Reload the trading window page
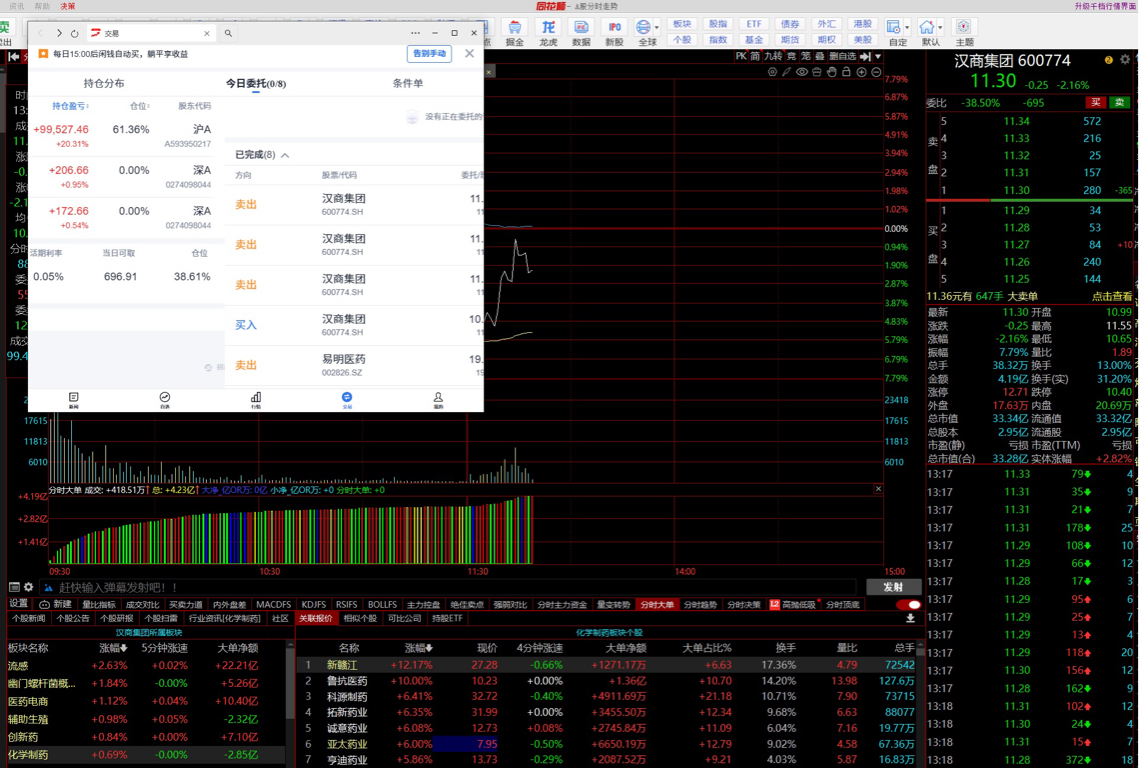The height and width of the screenshot is (768, 1139). [x=74, y=33]
